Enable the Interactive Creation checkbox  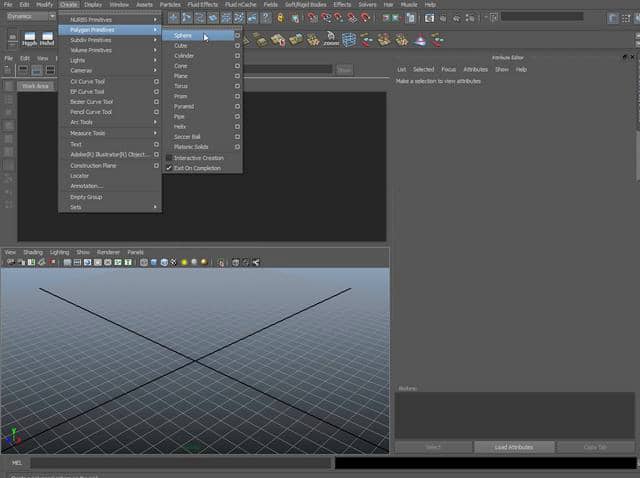(168, 158)
